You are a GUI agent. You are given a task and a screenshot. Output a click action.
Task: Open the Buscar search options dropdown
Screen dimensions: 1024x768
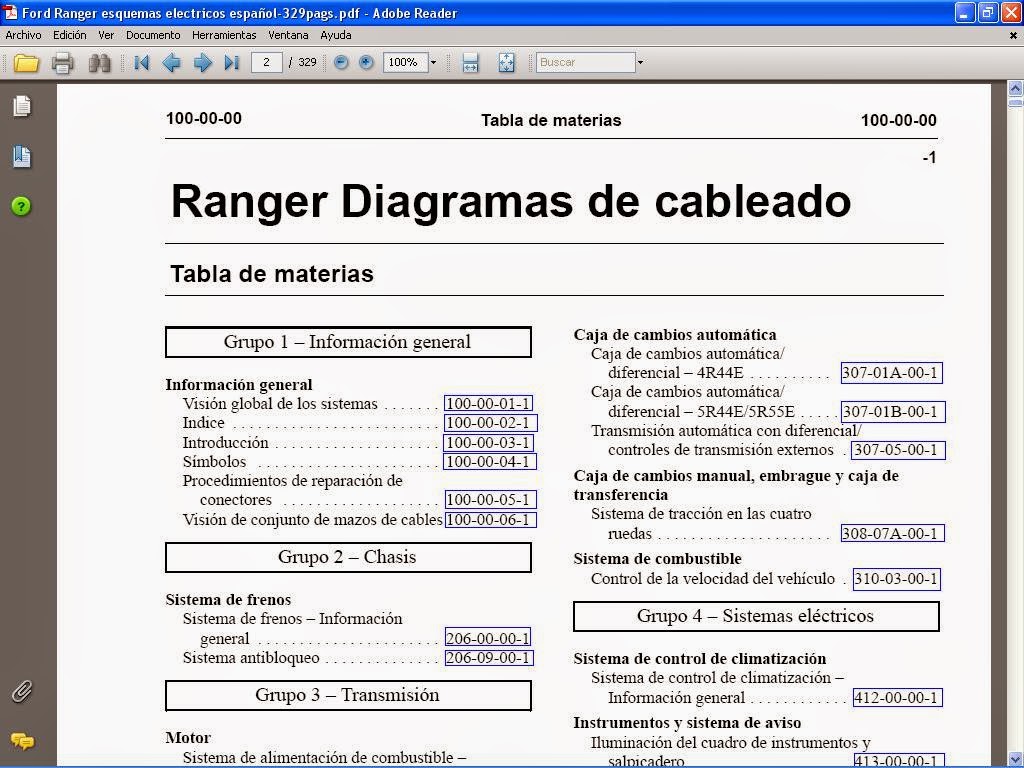click(640, 63)
